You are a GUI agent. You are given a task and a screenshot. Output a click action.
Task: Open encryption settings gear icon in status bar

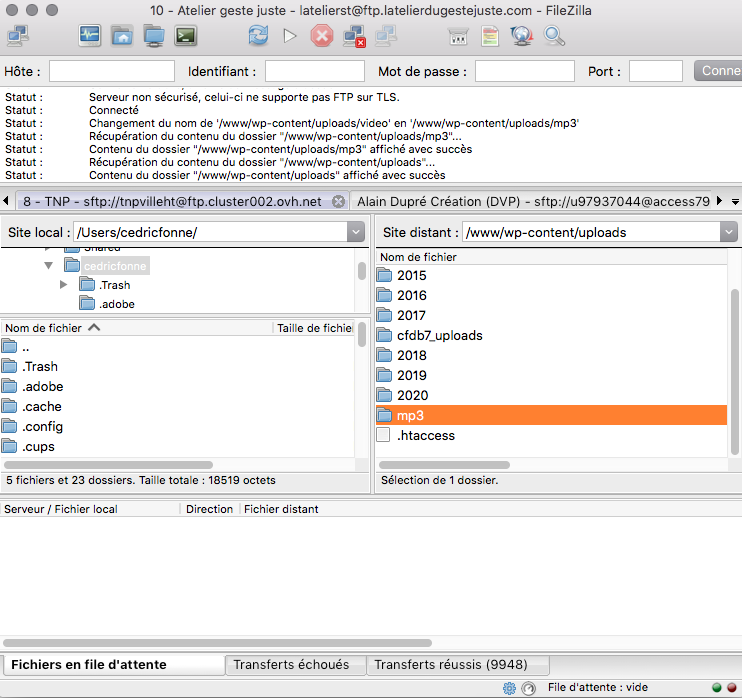pyautogui.click(x=509, y=688)
